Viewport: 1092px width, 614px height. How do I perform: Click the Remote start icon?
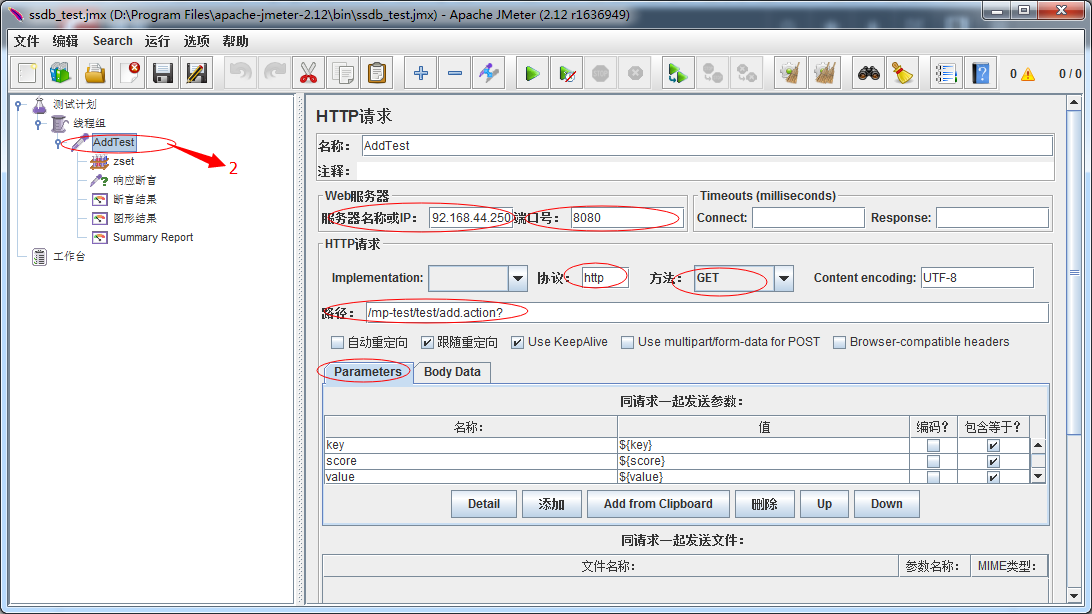click(678, 72)
